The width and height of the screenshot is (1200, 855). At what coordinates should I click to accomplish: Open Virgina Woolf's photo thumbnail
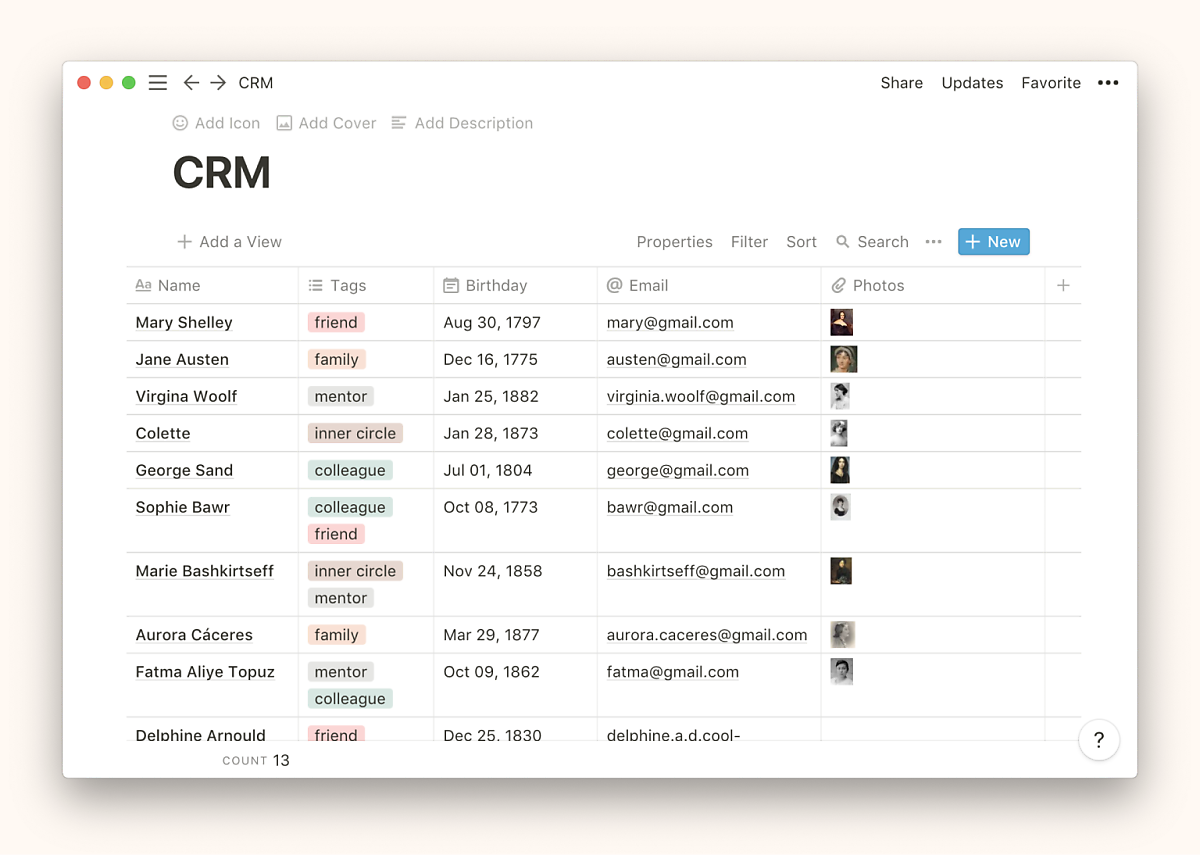pos(840,396)
